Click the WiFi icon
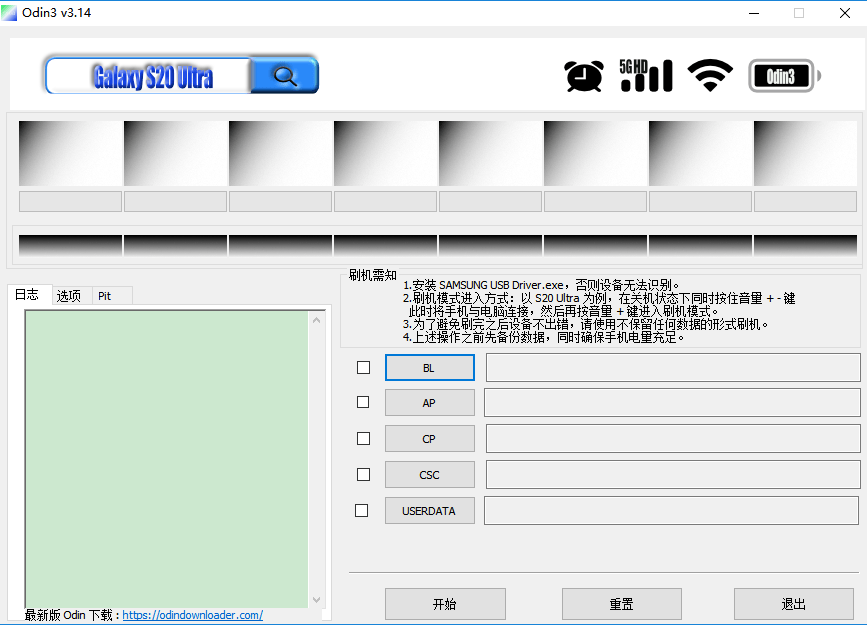 tap(710, 74)
